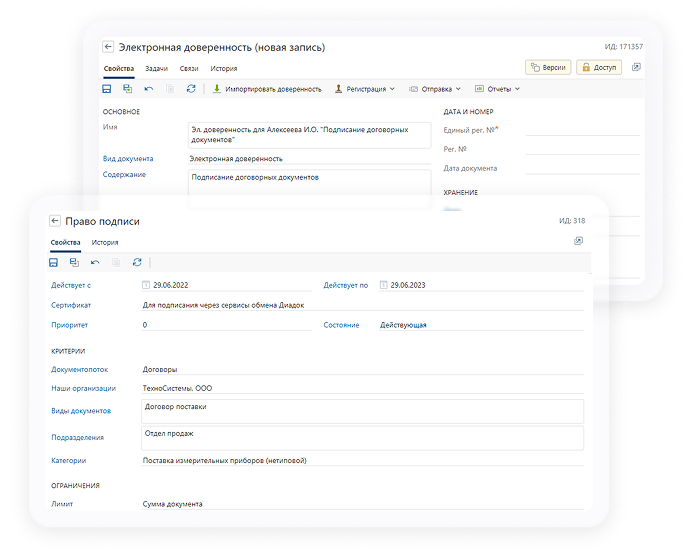
Task: Expand the Отчеты dropdown menu
Action: pos(497,89)
